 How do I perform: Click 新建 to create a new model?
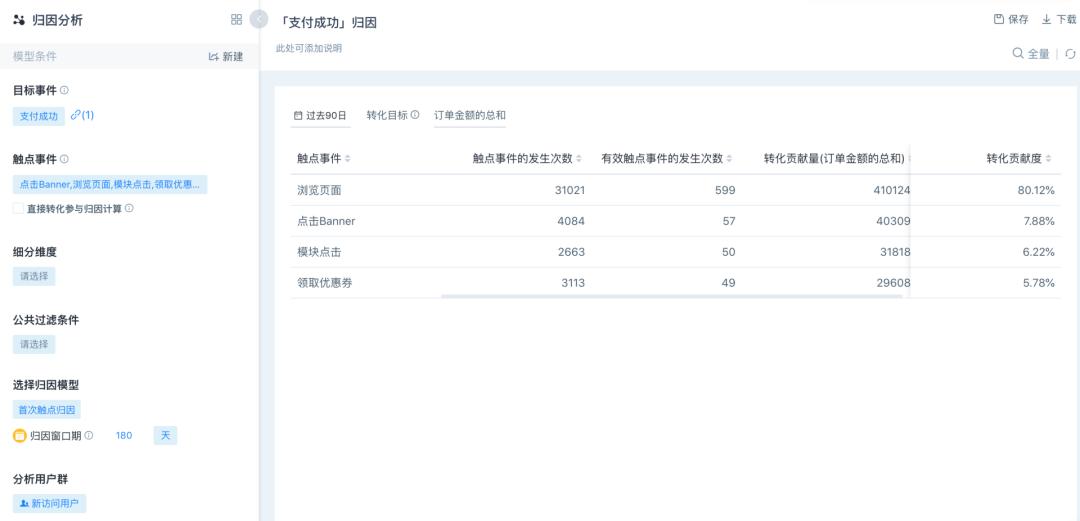226,57
